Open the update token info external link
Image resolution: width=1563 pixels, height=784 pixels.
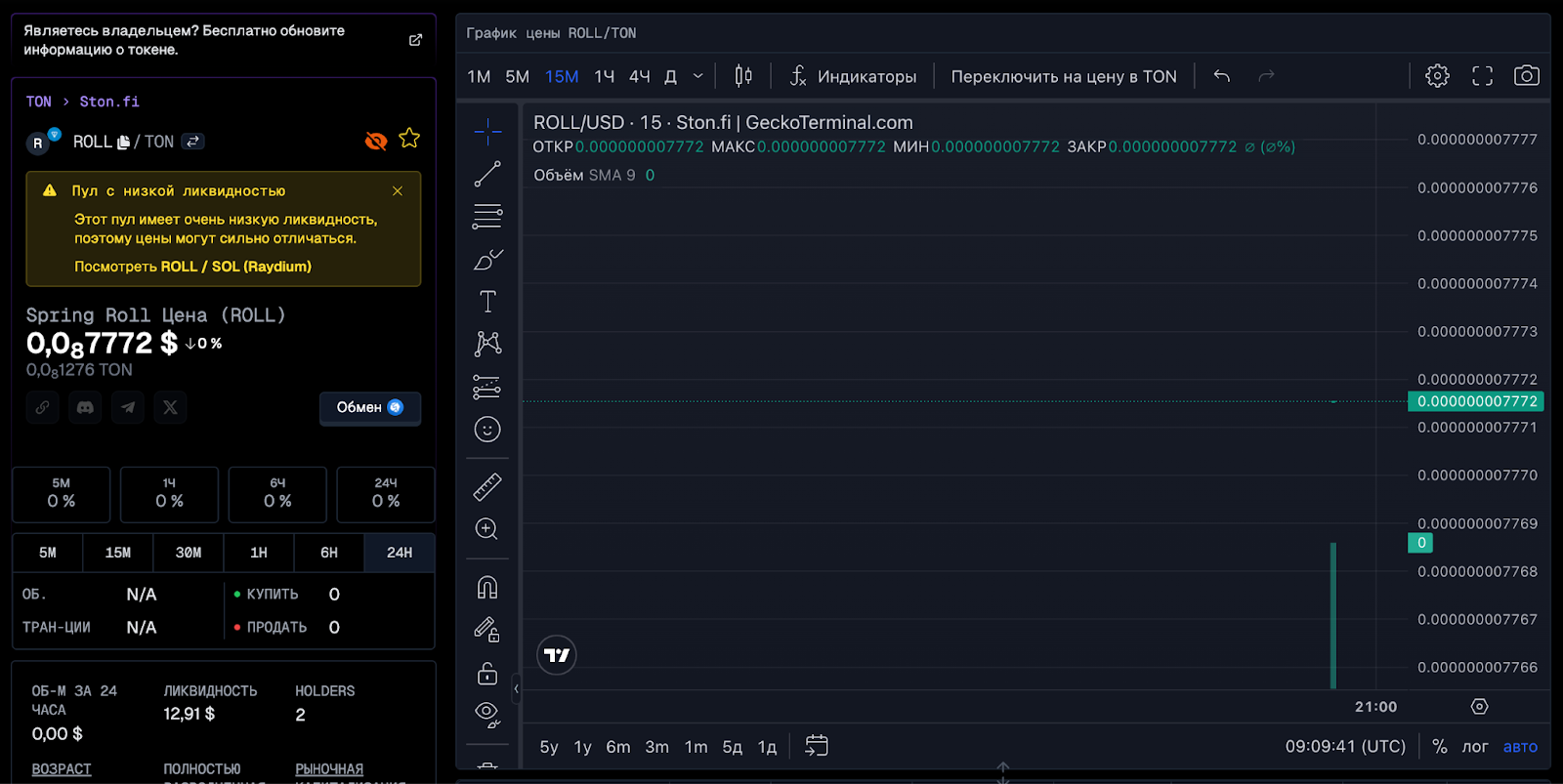click(x=415, y=40)
